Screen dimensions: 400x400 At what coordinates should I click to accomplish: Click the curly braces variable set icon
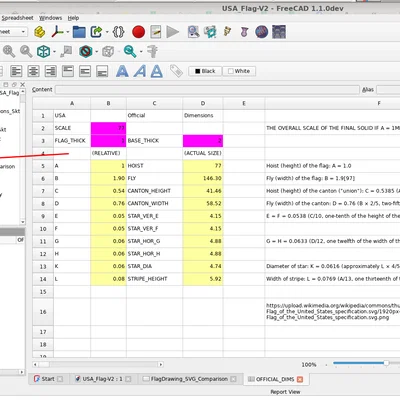(118, 32)
